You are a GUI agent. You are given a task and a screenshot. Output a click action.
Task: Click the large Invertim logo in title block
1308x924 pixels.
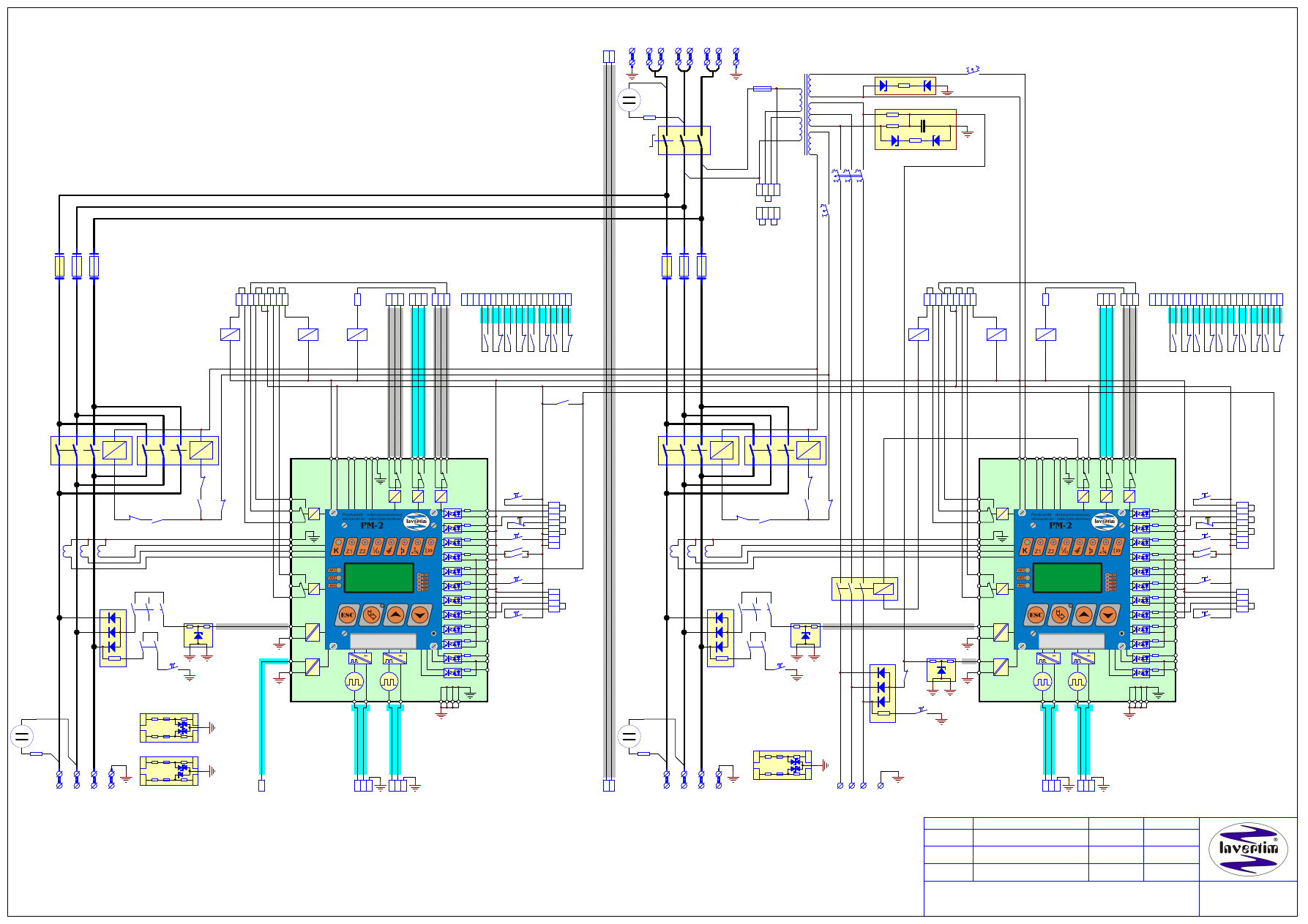[x=1248, y=849]
